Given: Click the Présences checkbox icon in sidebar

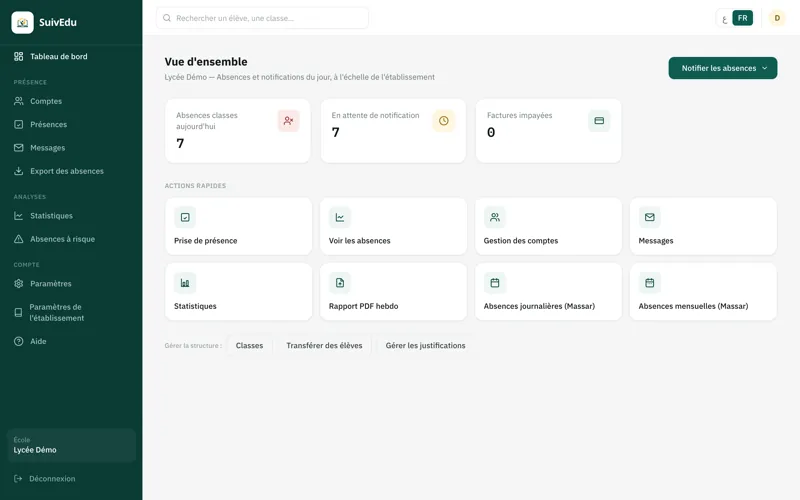Looking at the screenshot, I should pos(18,124).
